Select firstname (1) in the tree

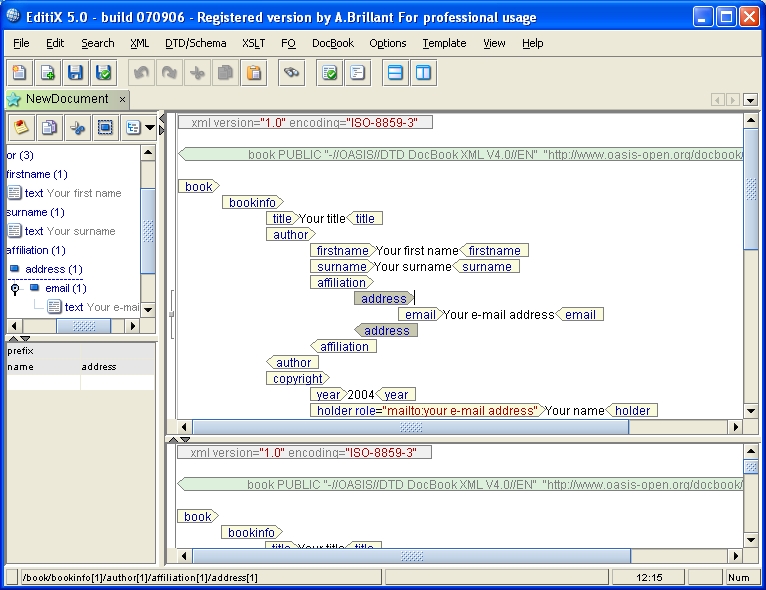(x=37, y=174)
